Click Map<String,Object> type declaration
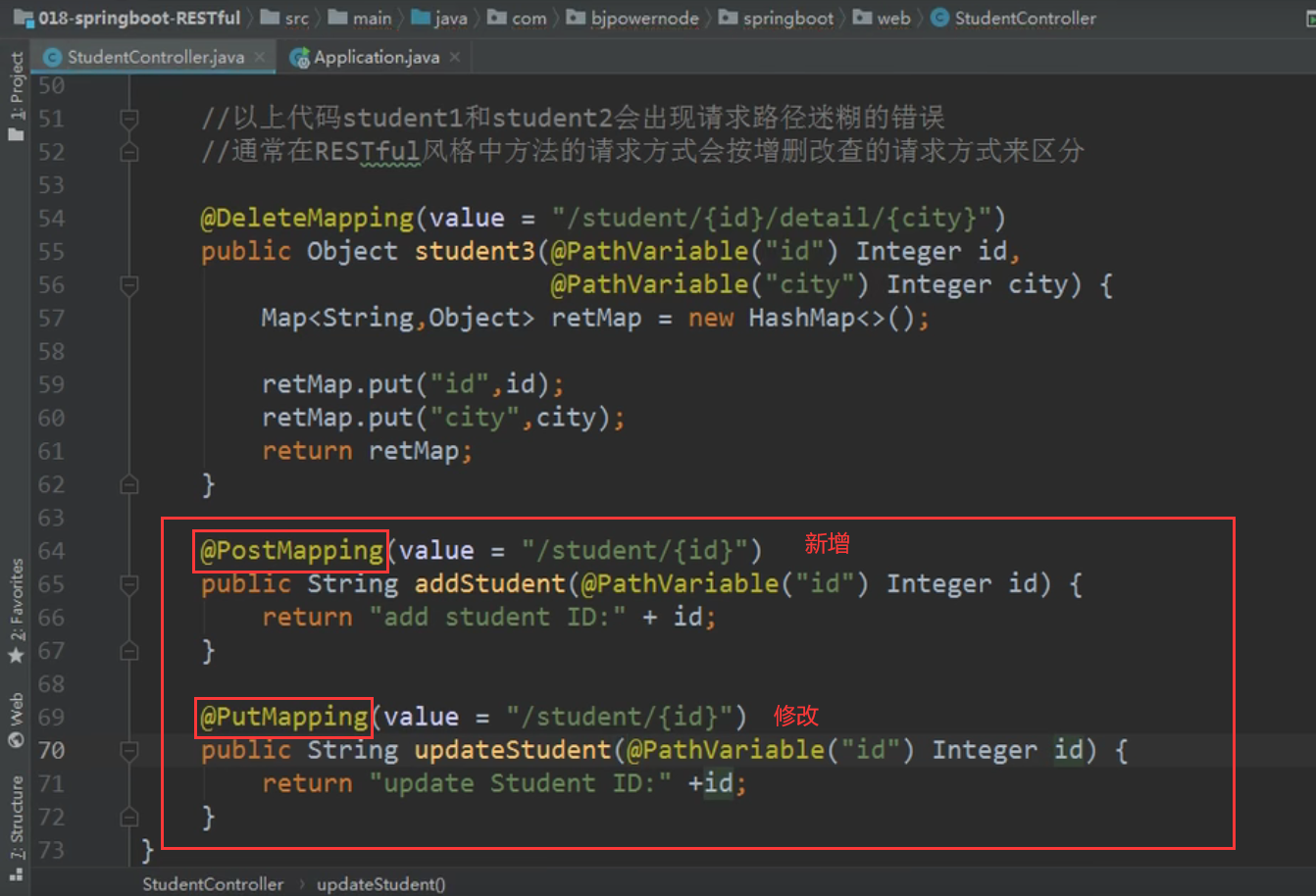1316x896 pixels. pos(398,318)
